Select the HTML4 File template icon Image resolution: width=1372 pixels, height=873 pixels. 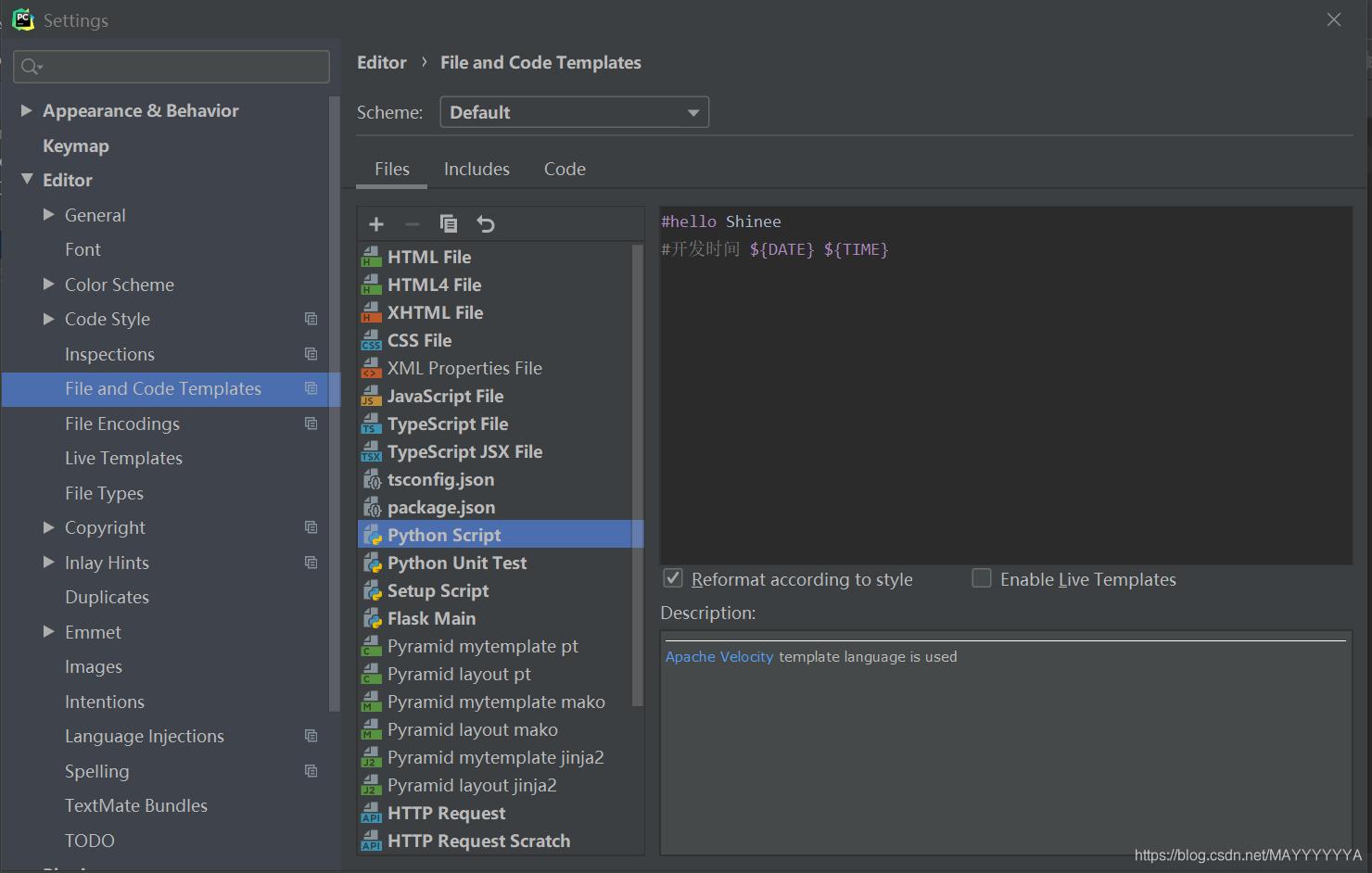point(372,285)
